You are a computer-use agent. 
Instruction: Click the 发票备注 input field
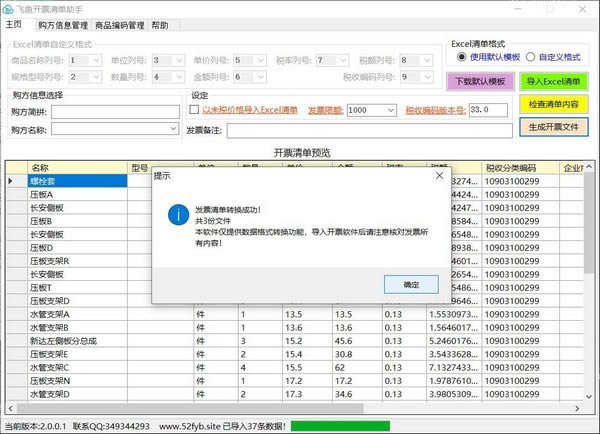click(x=369, y=130)
